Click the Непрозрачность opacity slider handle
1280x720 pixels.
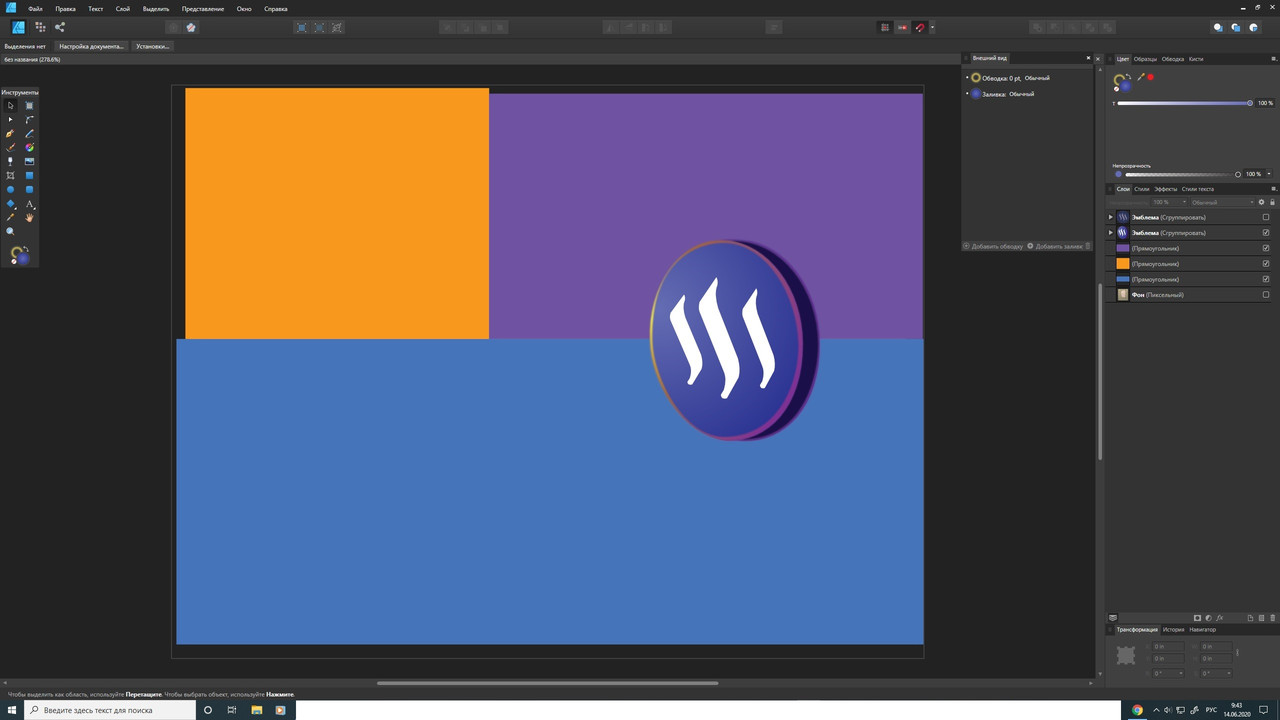click(1238, 174)
